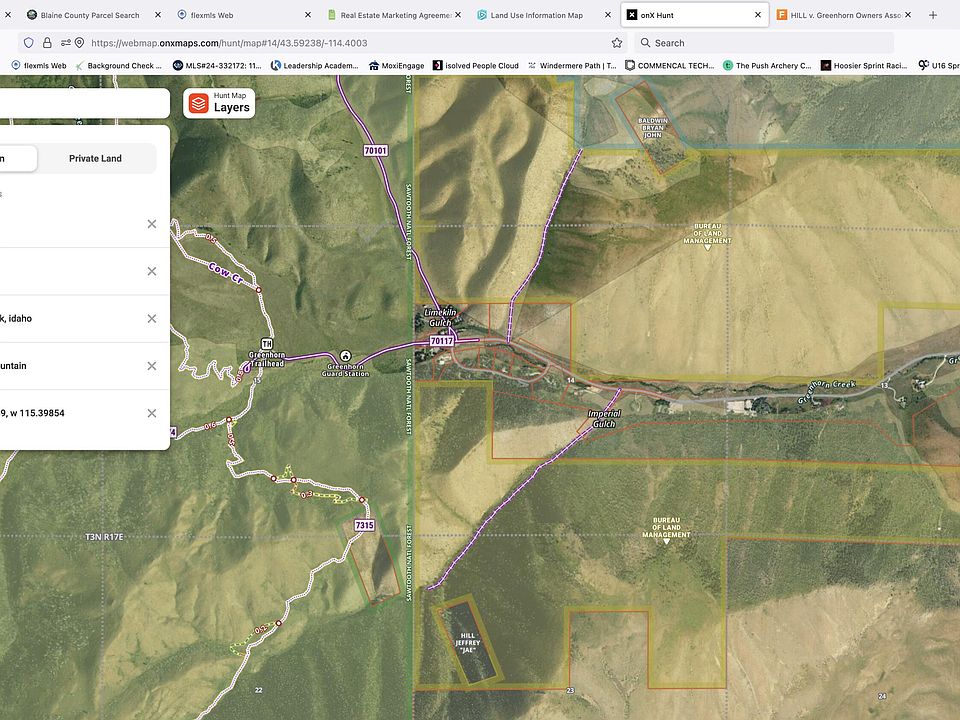The height and width of the screenshot is (720, 960).
Task: Open a new browser tab
Action: 933,15
